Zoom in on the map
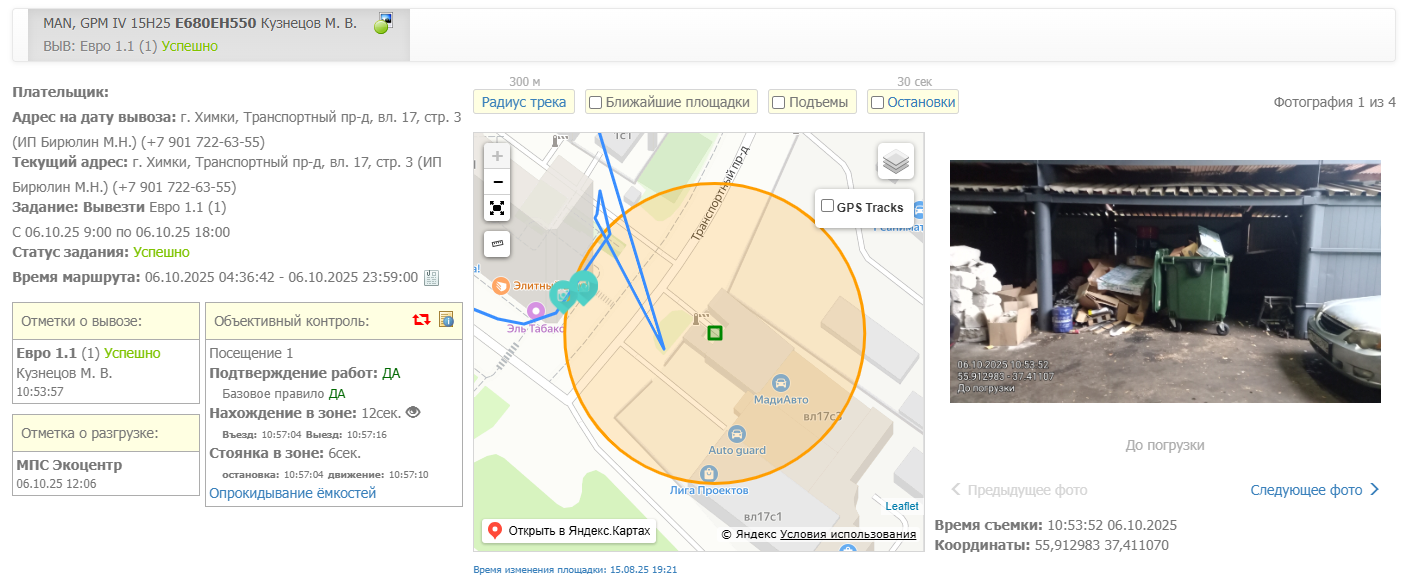 497,156
